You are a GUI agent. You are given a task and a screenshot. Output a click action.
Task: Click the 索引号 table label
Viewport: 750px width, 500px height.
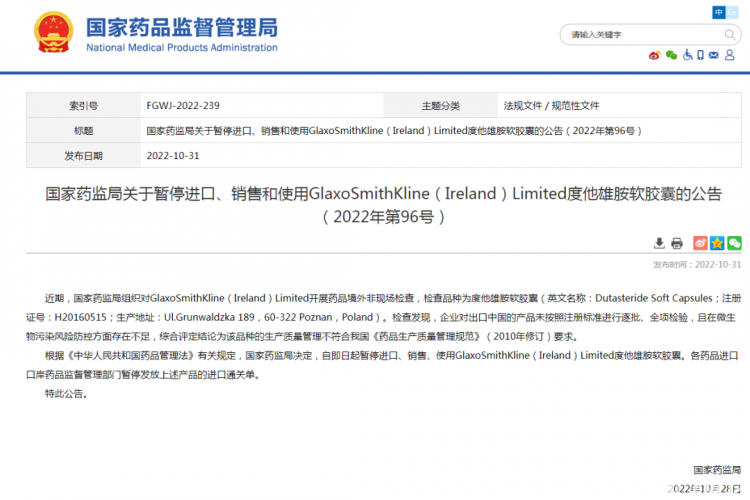click(84, 105)
